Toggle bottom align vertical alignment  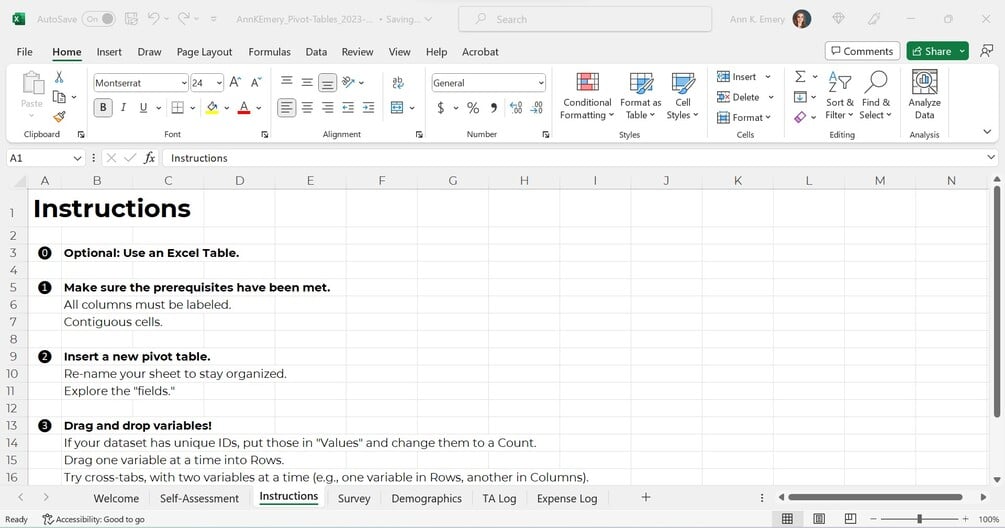coord(328,83)
